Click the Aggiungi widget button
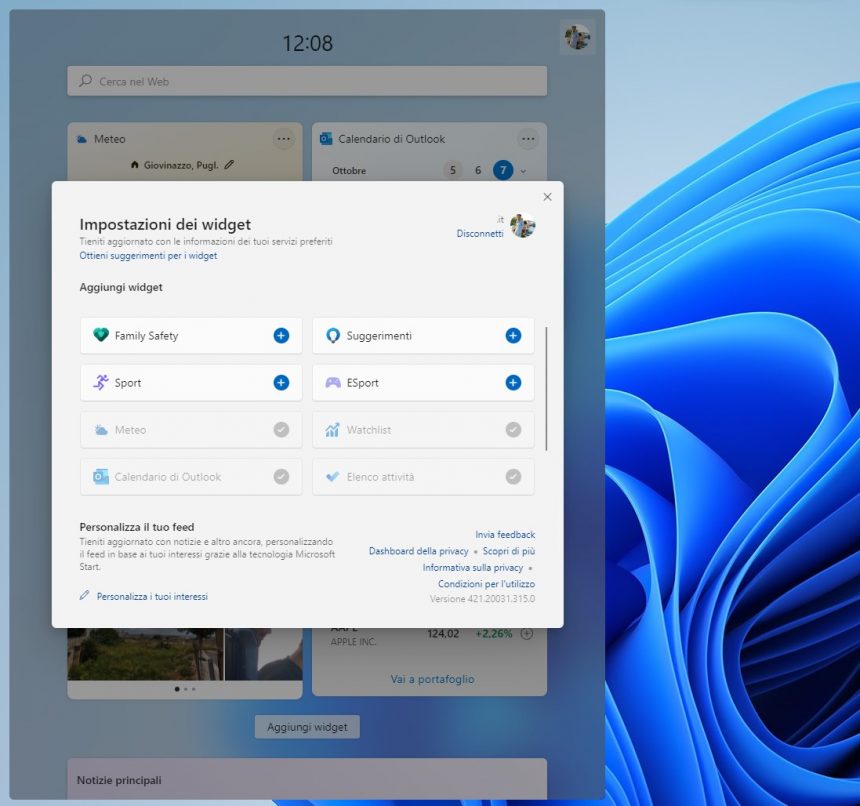The width and height of the screenshot is (860, 806). 306,727
